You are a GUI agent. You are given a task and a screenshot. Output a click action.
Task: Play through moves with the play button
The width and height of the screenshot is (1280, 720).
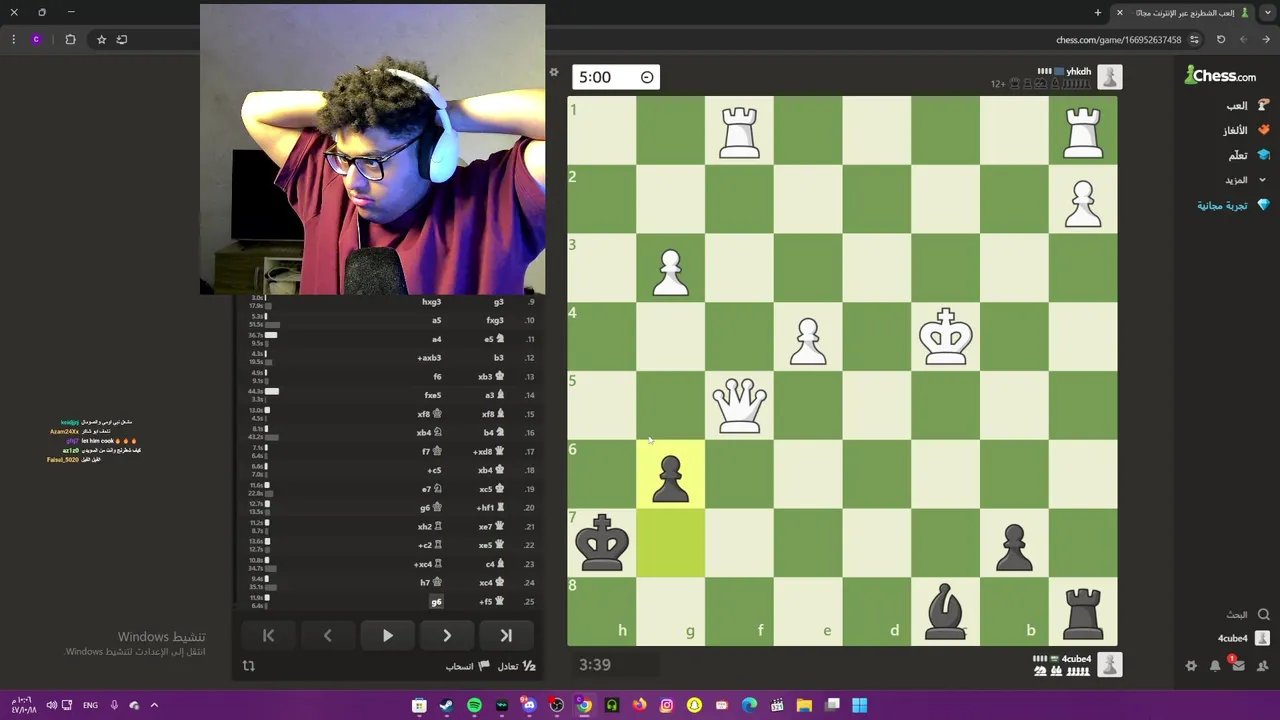tap(387, 635)
